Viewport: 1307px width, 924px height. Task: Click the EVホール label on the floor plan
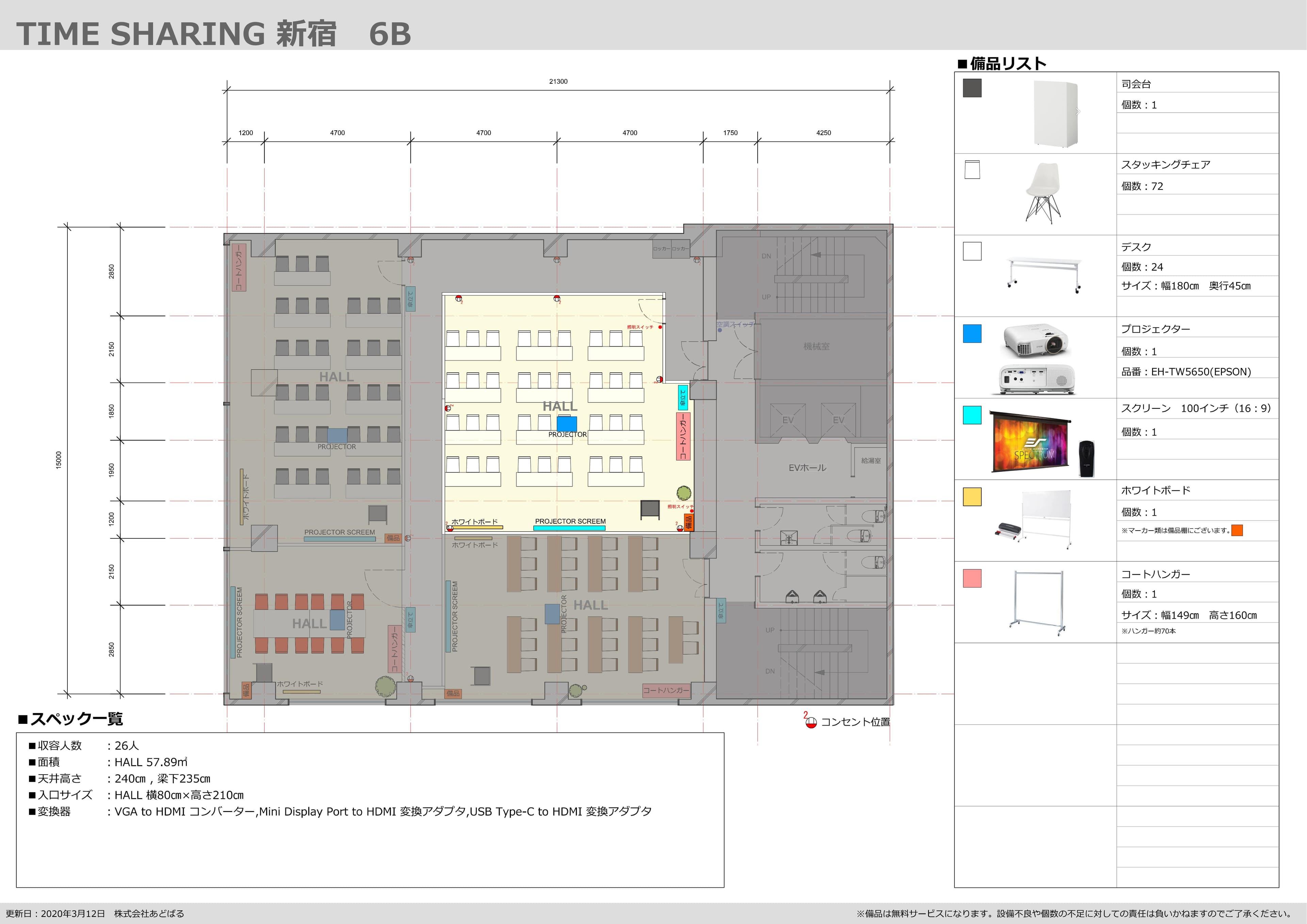807,468
